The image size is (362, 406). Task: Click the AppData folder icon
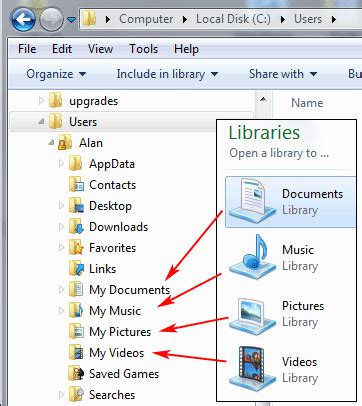click(76, 163)
